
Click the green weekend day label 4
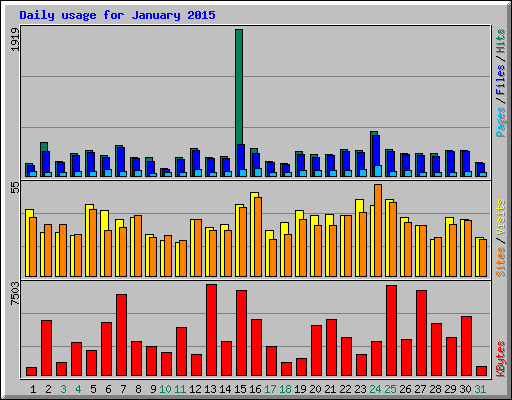tap(78, 389)
